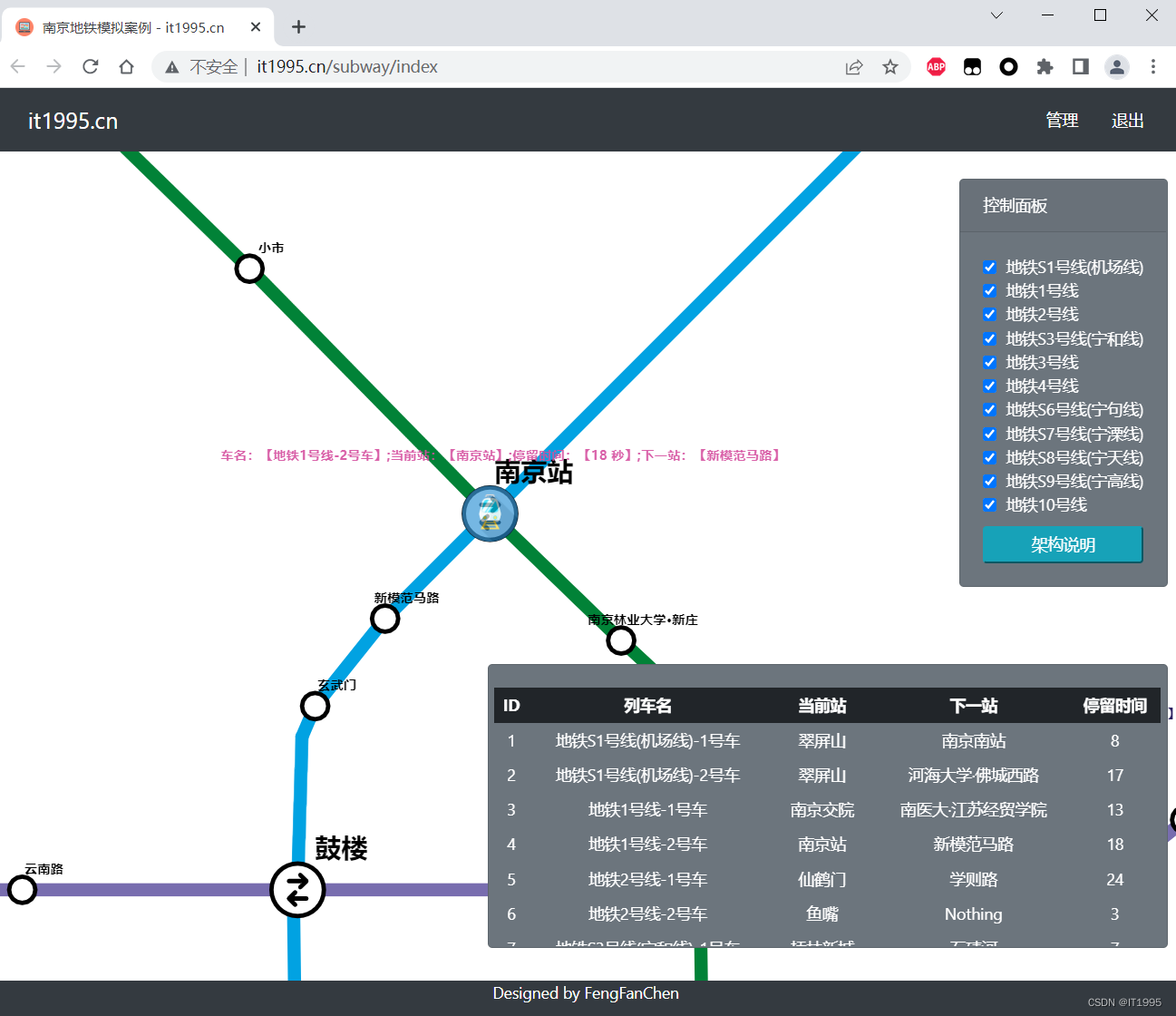Open the Chrome three-dot menu
Screen dimensions: 1176x1016
tap(1153, 66)
